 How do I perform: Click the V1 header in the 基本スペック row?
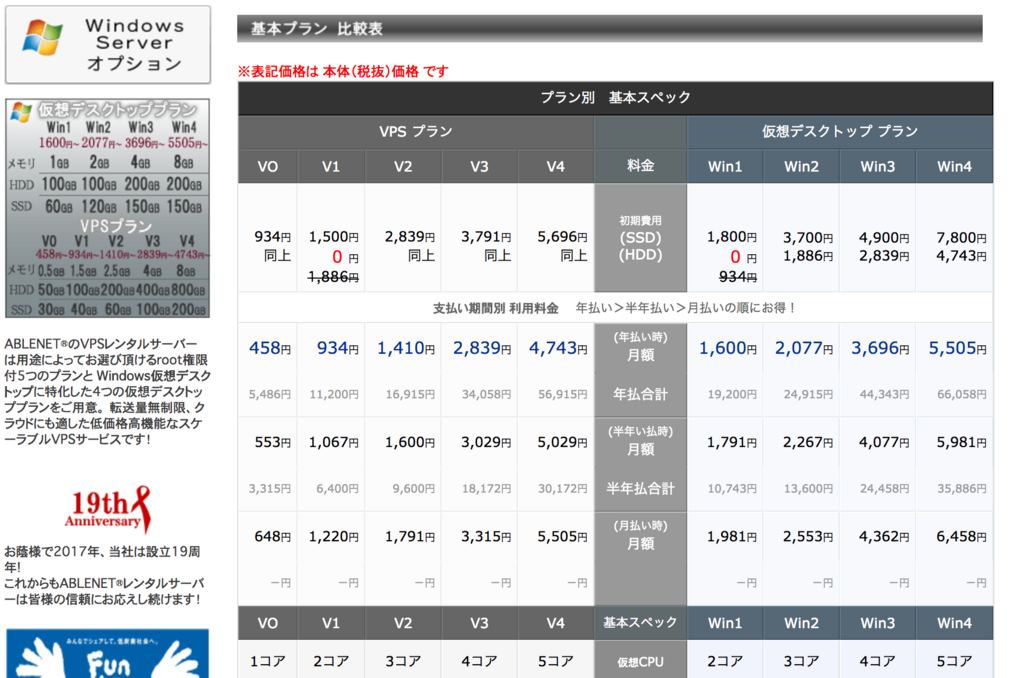[x=331, y=623]
